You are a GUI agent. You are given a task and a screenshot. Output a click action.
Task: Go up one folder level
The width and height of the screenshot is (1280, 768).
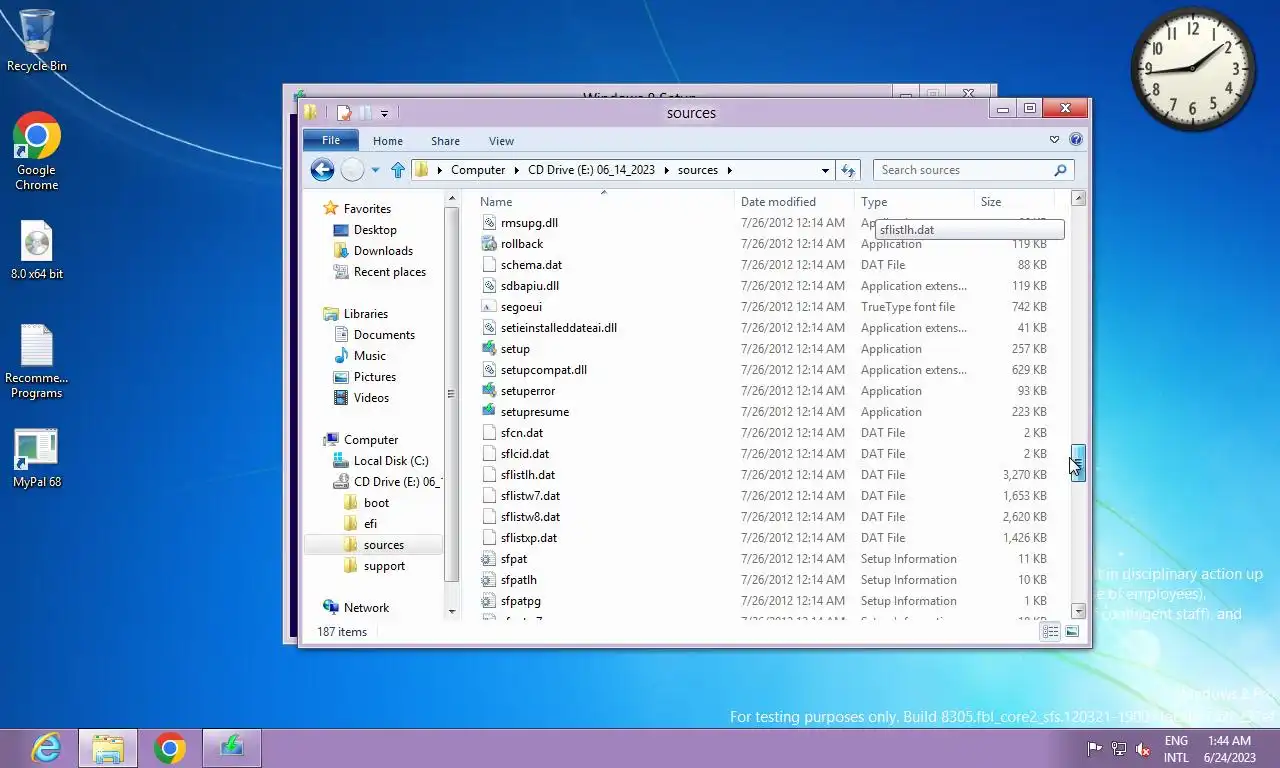pos(398,170)
